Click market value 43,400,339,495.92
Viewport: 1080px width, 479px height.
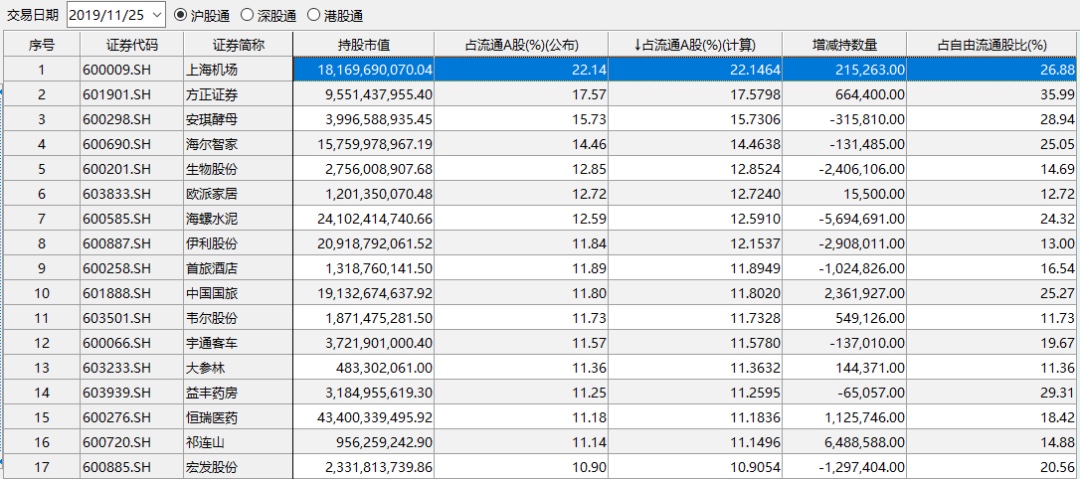coord(364,417)
